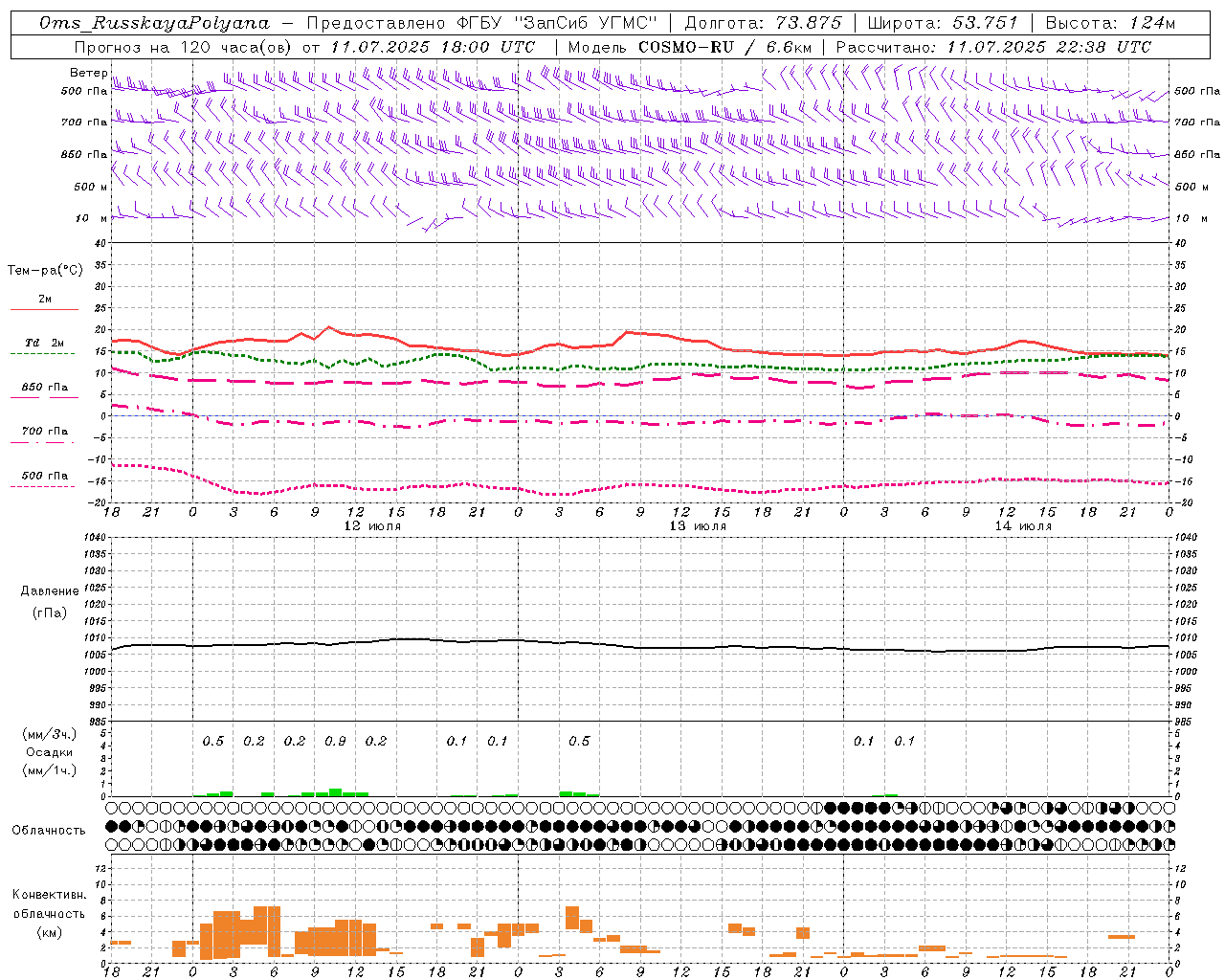Click the 12 июля date label
1225x980 pixels.
[x=372, y=526]
